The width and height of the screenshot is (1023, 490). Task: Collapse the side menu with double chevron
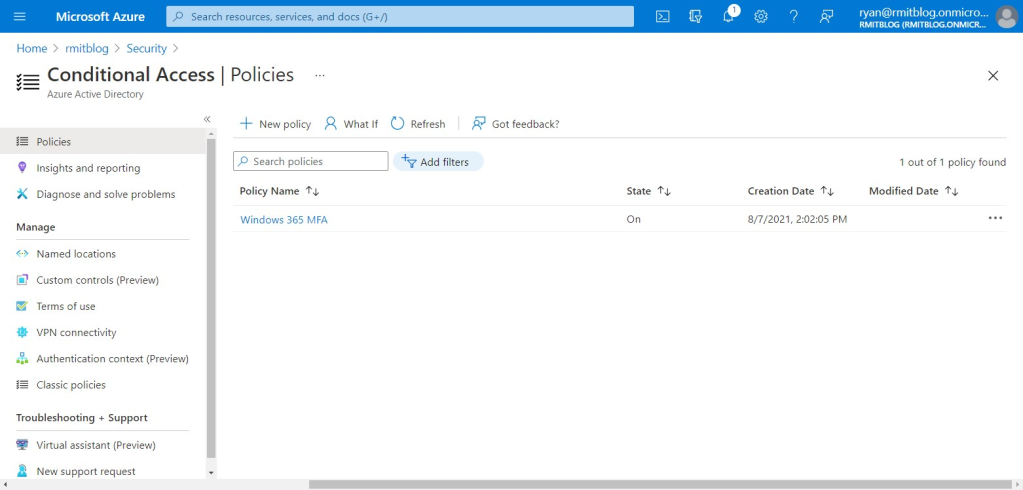point(207,119)
